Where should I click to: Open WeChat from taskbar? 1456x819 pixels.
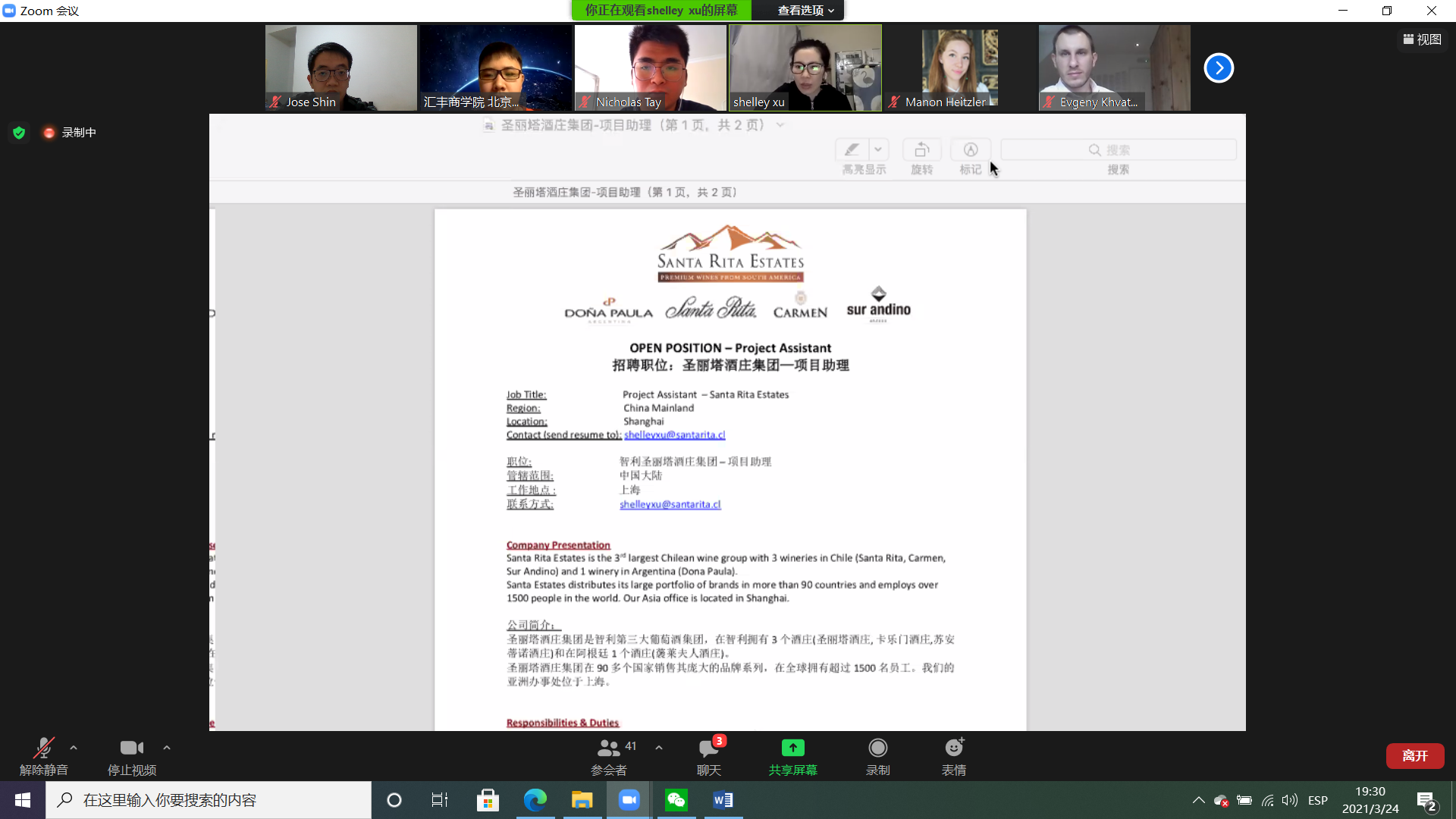pos(676,800)
